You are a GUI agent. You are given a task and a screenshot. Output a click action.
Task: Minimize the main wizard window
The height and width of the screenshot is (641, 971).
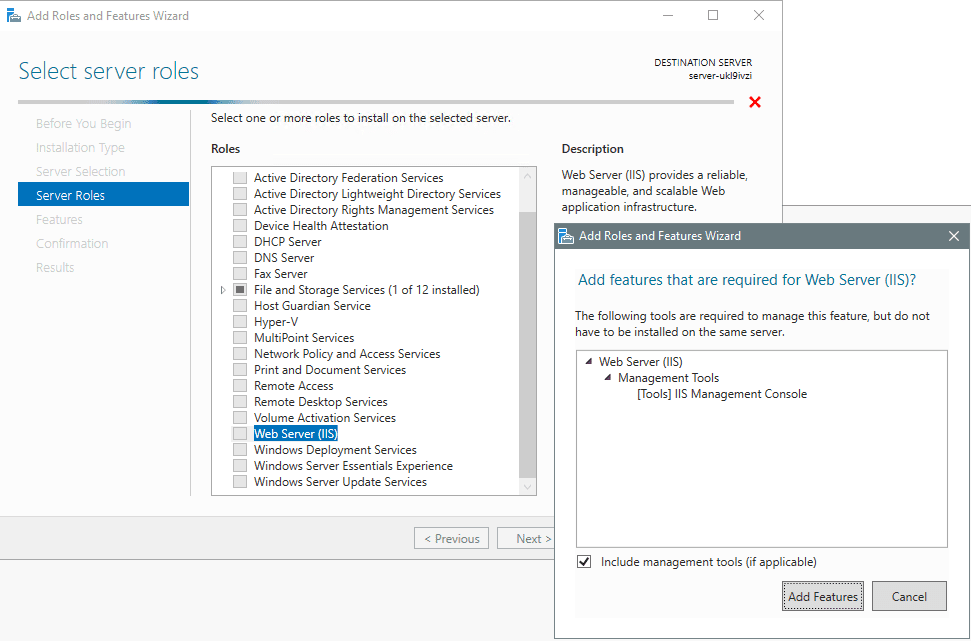click(668, 15)
